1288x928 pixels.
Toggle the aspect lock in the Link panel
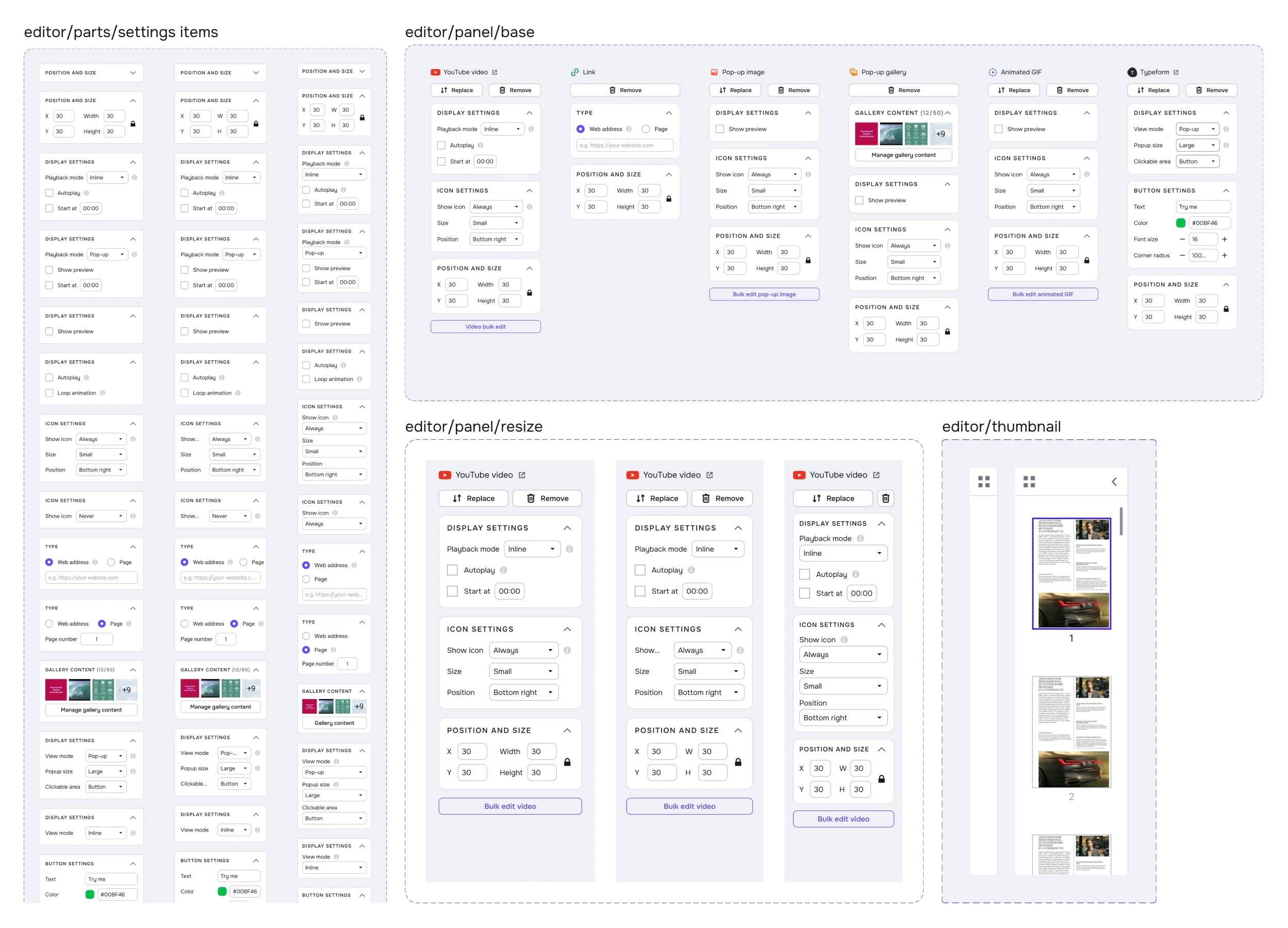(x=669, y=199)
